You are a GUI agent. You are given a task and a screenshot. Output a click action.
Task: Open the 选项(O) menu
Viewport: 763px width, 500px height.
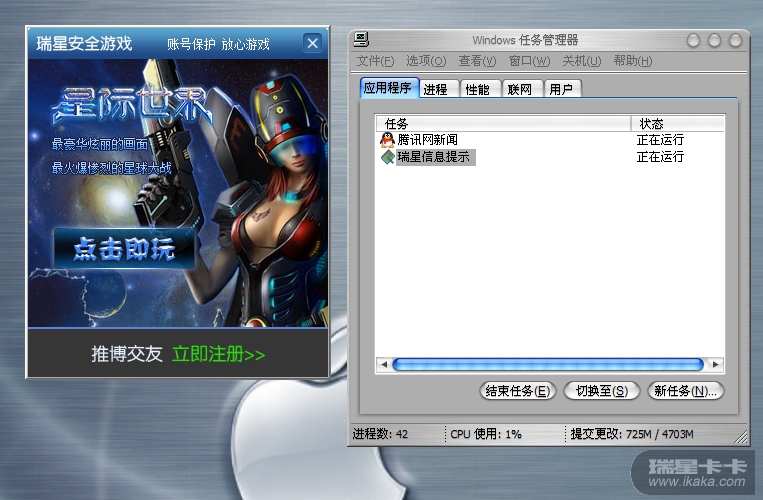(x=426, y=61)
